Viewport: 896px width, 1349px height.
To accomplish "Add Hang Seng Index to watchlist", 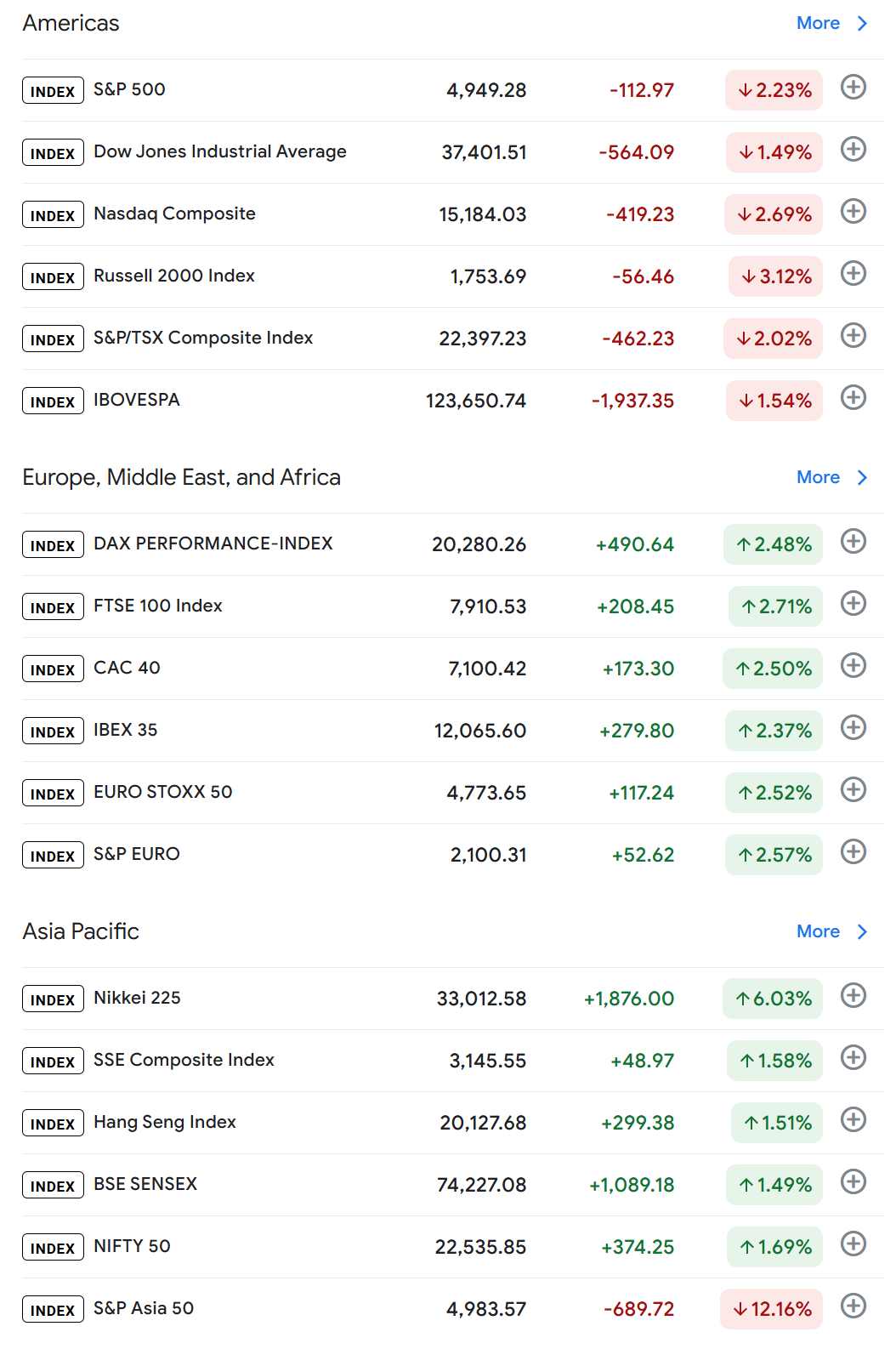I will (x=853, y=1119).
